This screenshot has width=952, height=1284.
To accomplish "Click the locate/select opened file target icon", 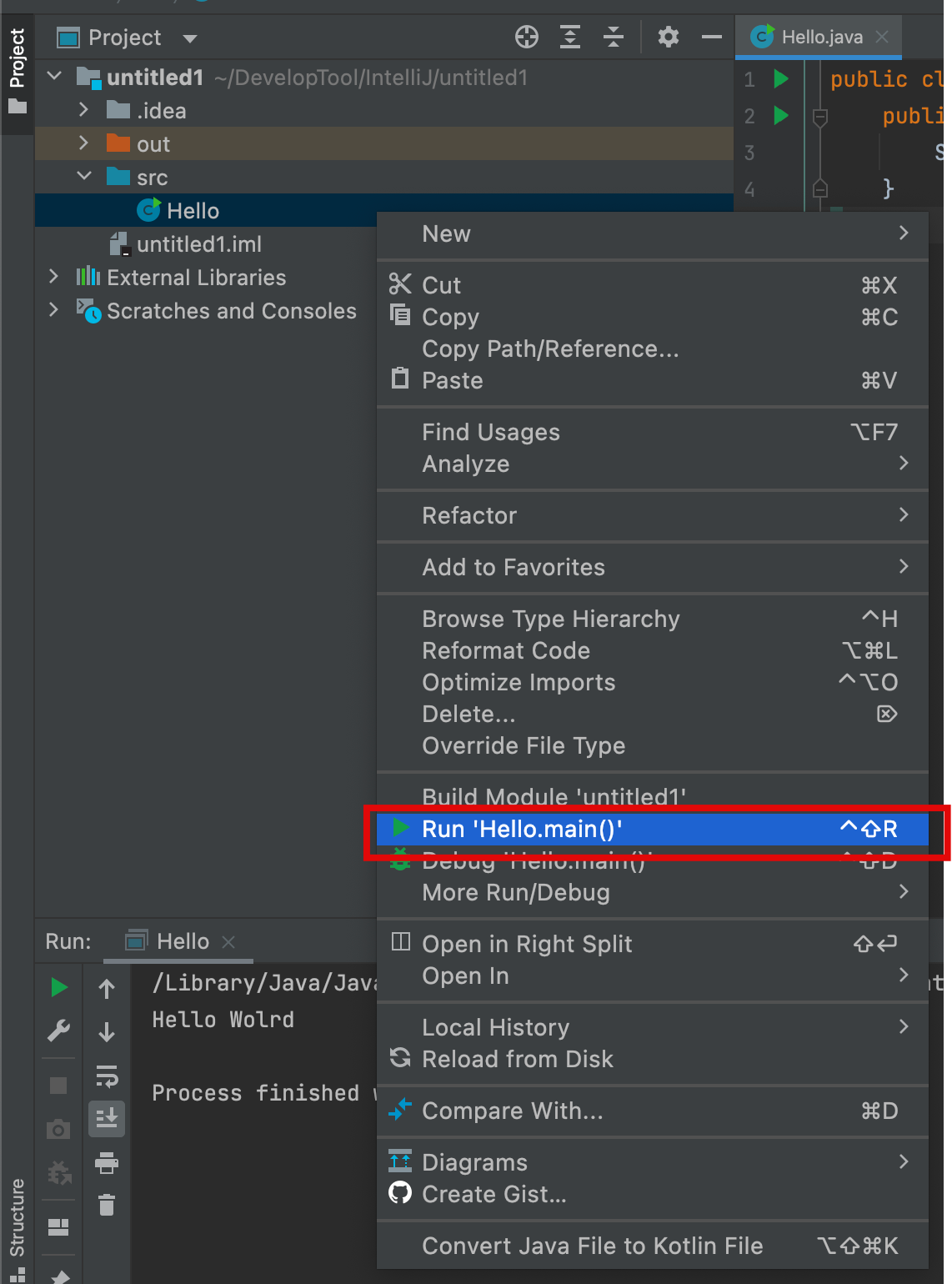I will pos(527,37).
